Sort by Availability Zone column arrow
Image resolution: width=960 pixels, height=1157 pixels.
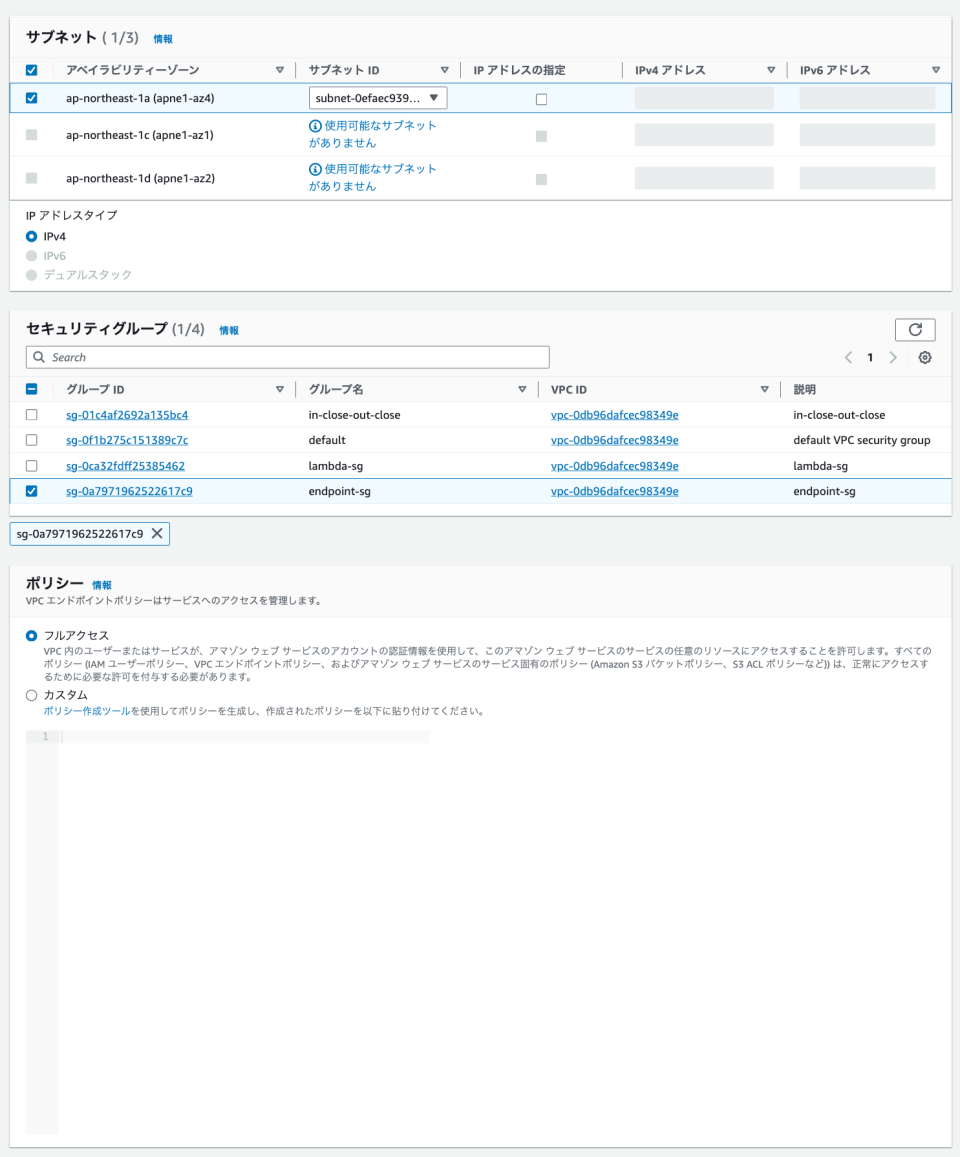point(279,70)
